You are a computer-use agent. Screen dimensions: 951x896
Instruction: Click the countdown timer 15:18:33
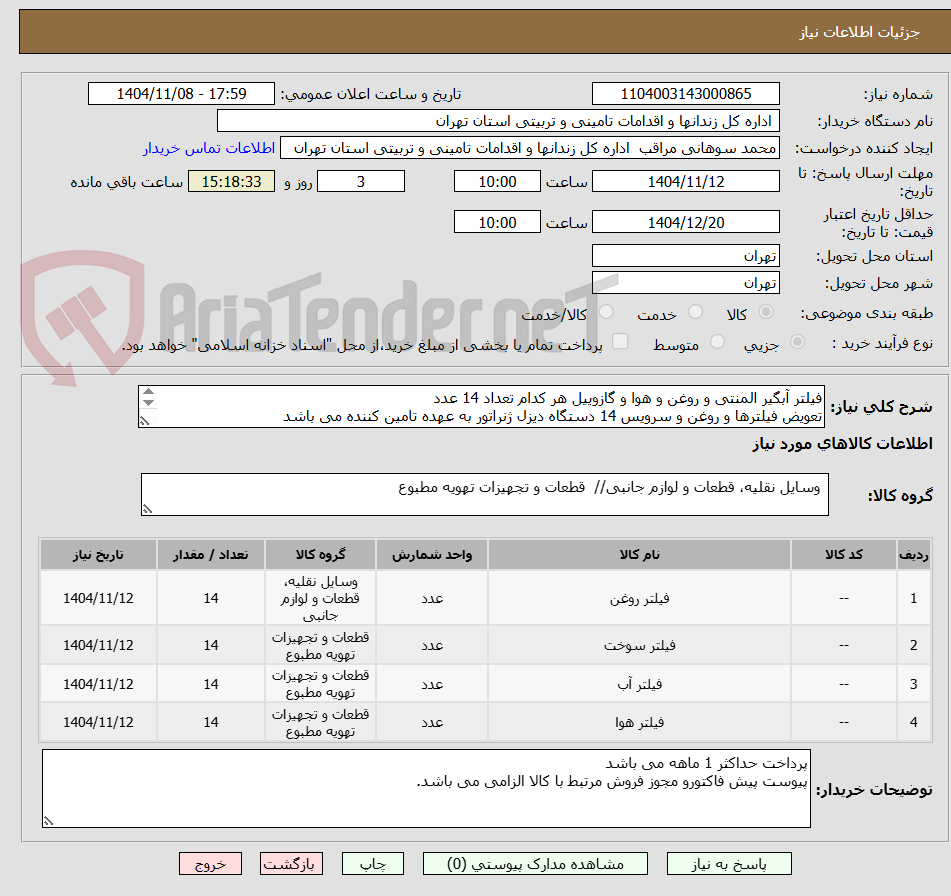pos(231,181)
